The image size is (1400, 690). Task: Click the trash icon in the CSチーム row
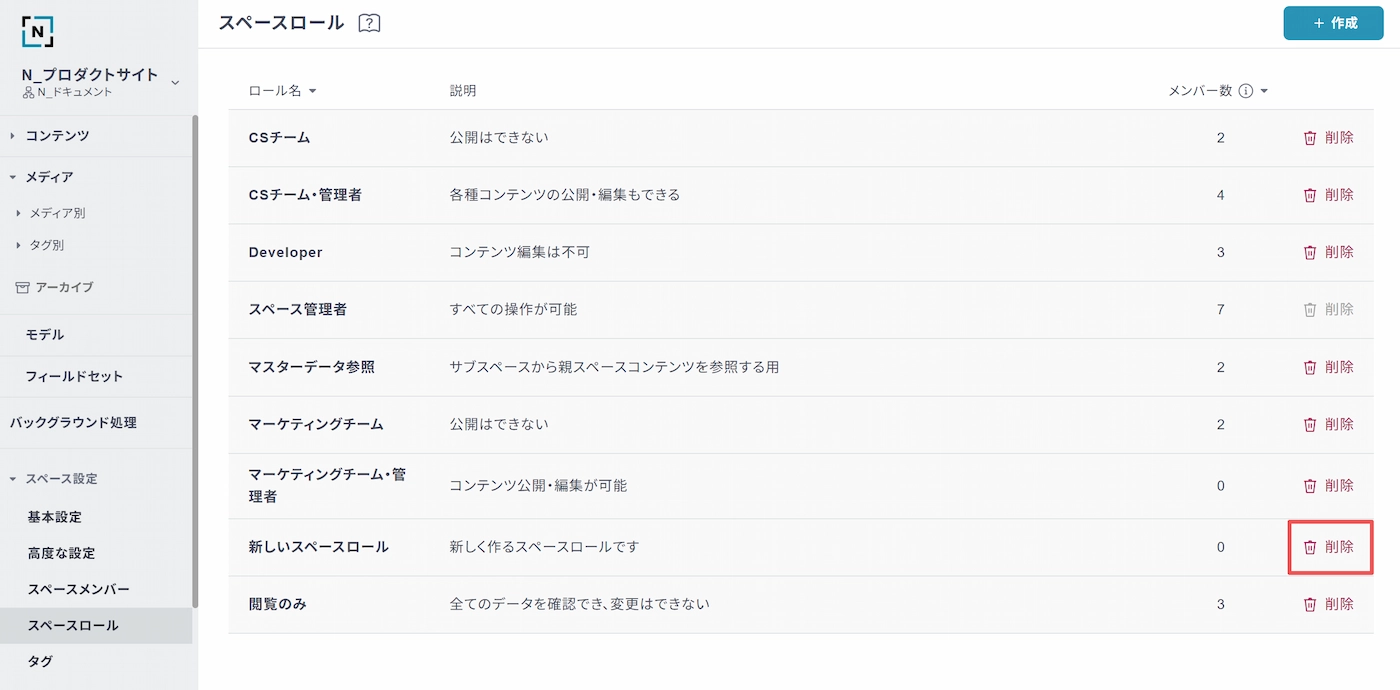[x=1310, y=138]
